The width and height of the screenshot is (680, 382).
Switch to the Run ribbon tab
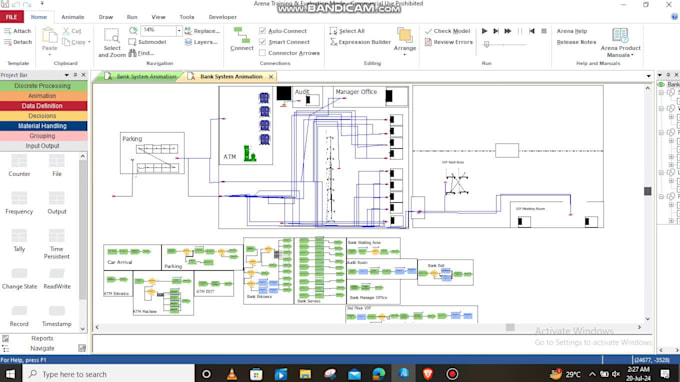[x=132, y=17]
